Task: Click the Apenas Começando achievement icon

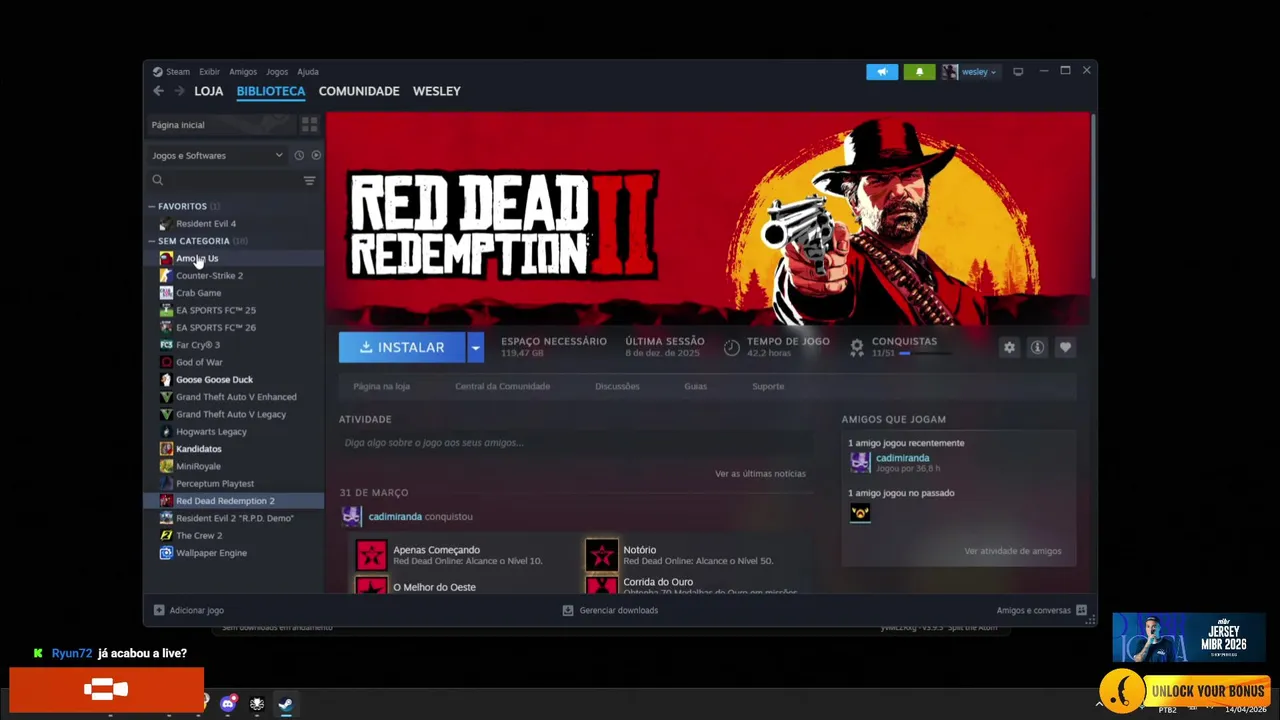Action: 371,555
